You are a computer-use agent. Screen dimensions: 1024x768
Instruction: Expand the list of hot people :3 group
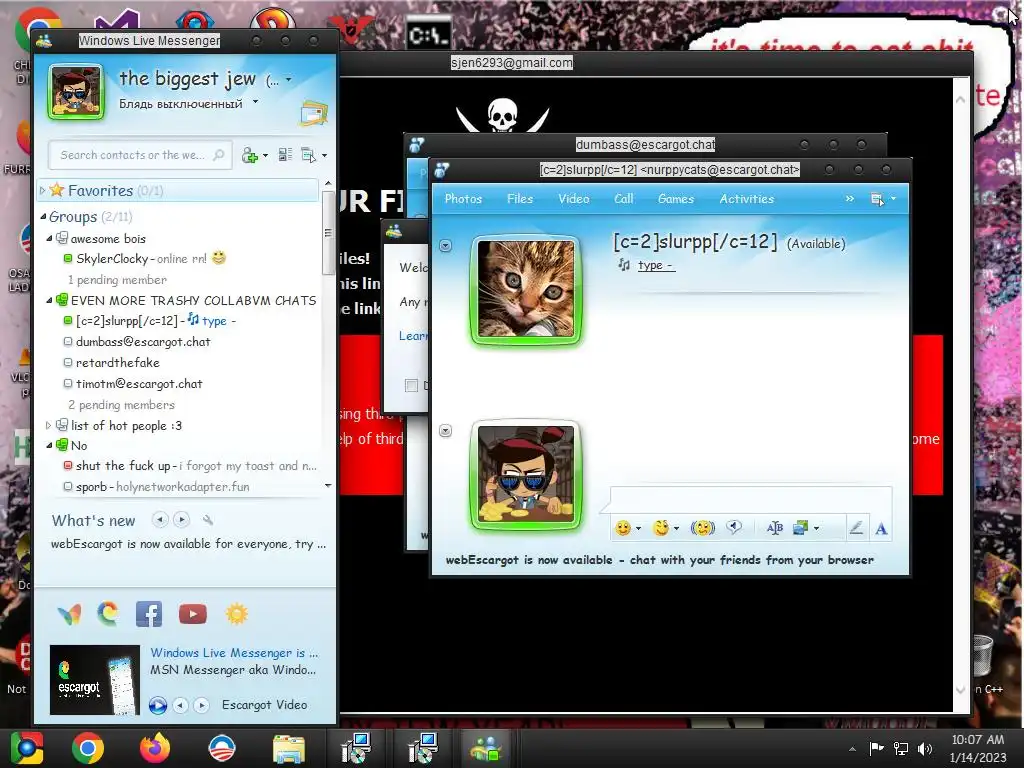pyautogui.click(x=48, y=425)
